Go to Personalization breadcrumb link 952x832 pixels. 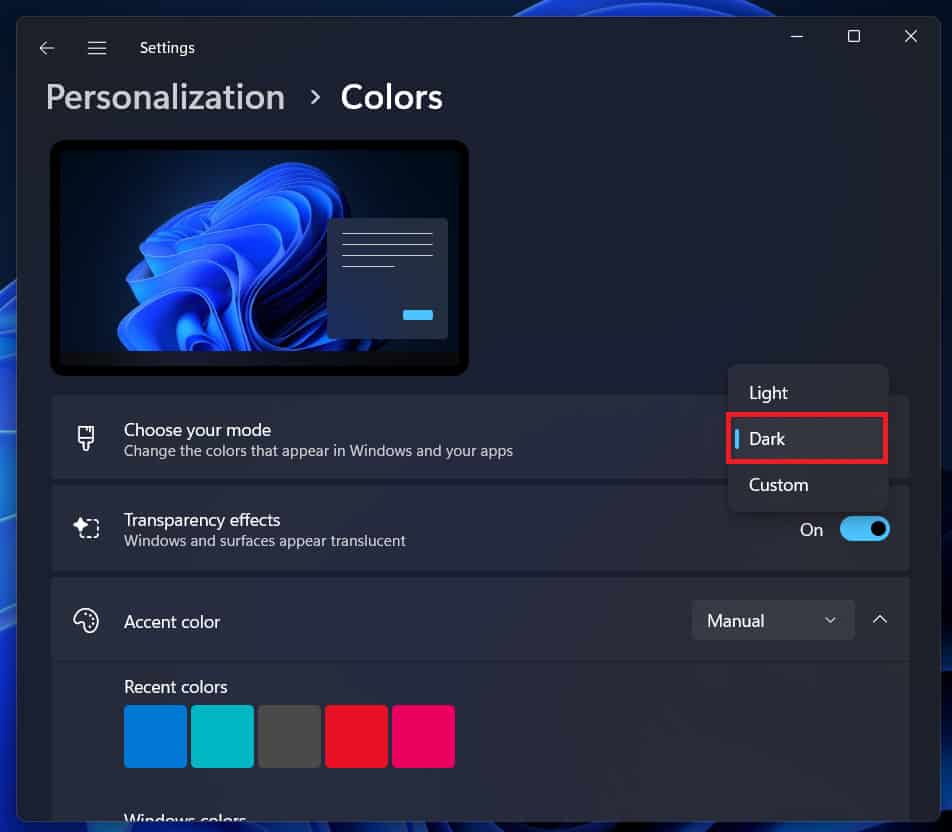click(165, 97)
